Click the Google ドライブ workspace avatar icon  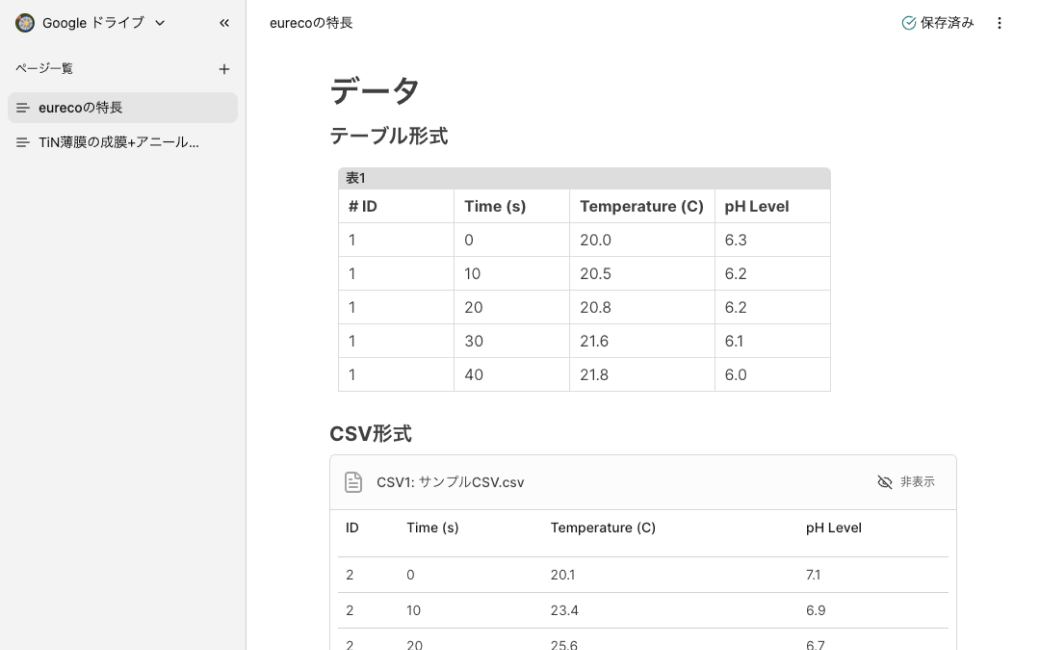coord(25,23)
